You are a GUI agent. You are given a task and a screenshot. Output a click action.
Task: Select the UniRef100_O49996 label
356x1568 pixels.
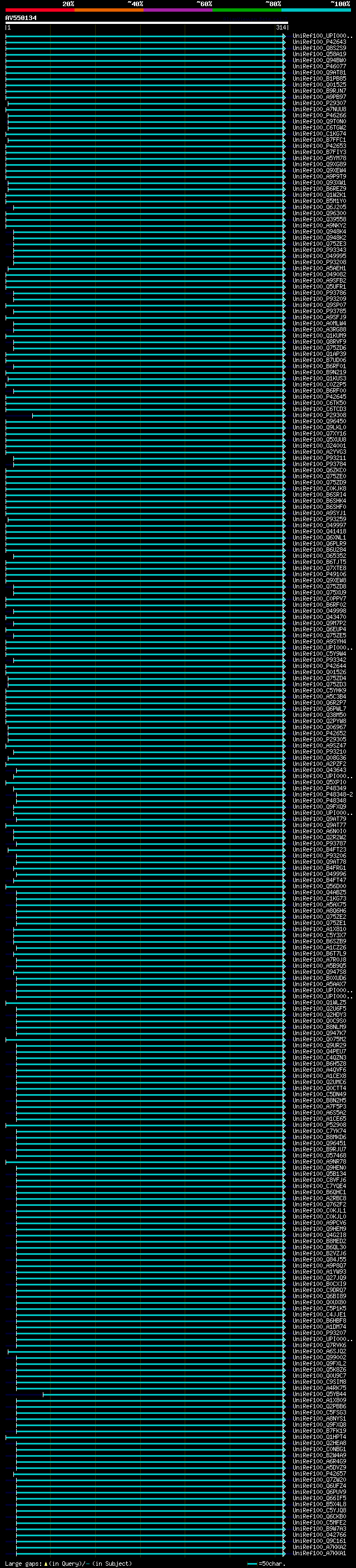[x=319, y=875]
